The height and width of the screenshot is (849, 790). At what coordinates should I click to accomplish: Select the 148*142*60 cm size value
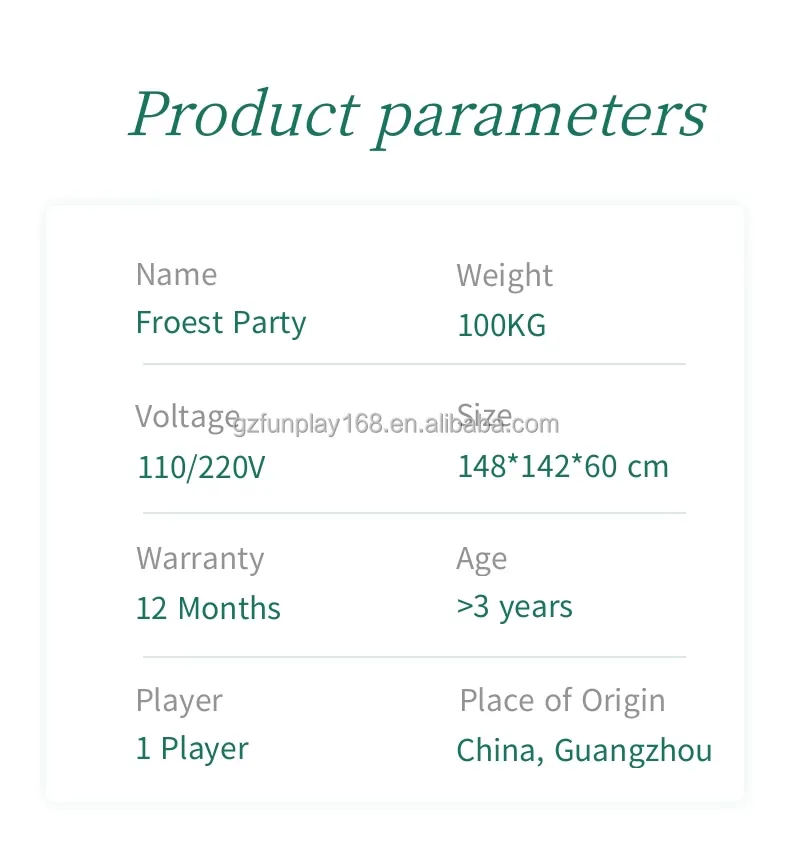click(x=562, y=467)
